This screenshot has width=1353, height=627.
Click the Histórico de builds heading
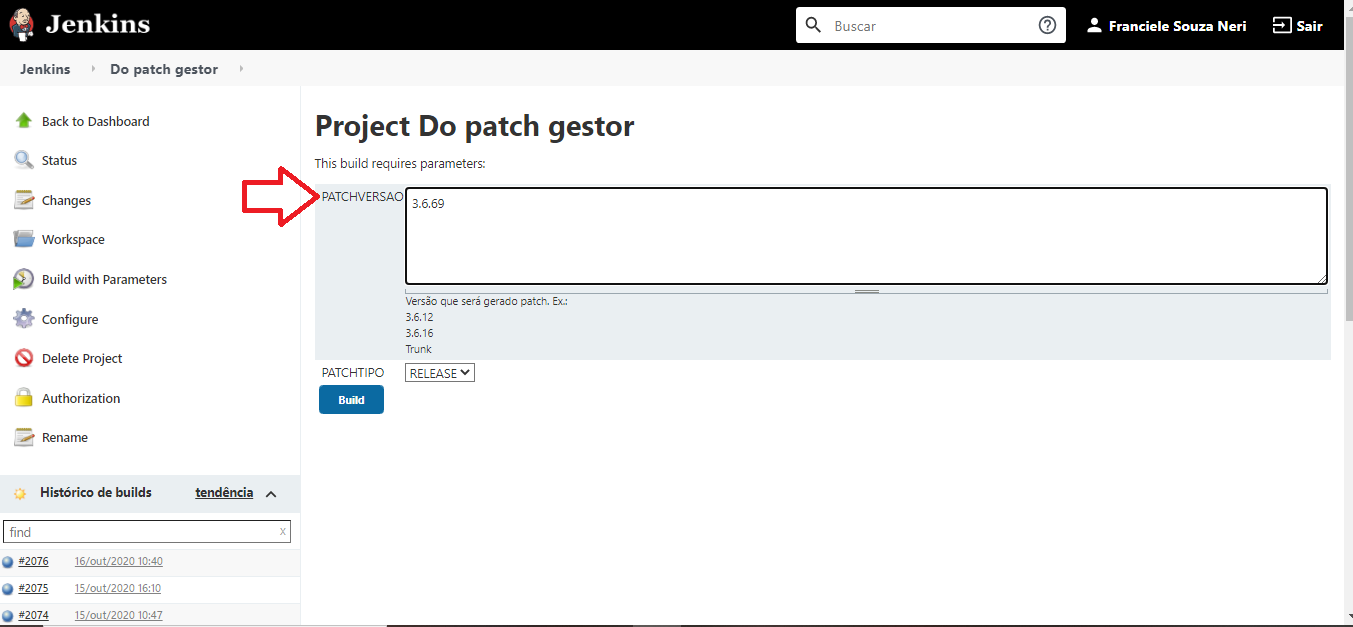point(96,492)
